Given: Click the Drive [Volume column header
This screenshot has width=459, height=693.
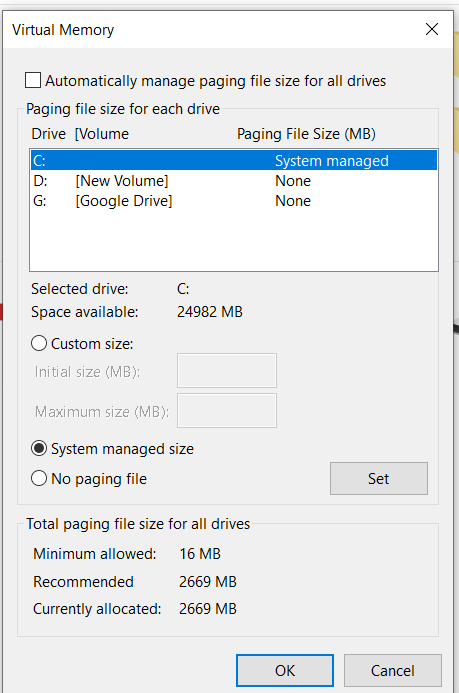Looking at the screenshot, I should (80, 134).
